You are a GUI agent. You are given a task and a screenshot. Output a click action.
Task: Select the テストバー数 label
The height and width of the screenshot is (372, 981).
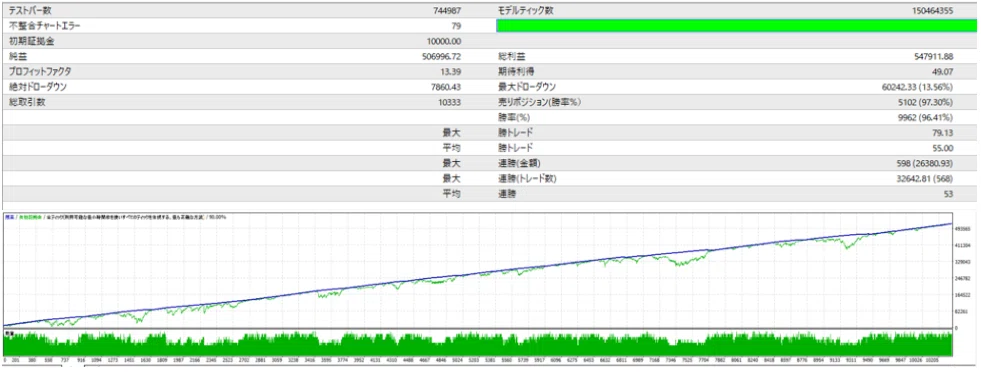pyautogui.click(x=31, y=11)
